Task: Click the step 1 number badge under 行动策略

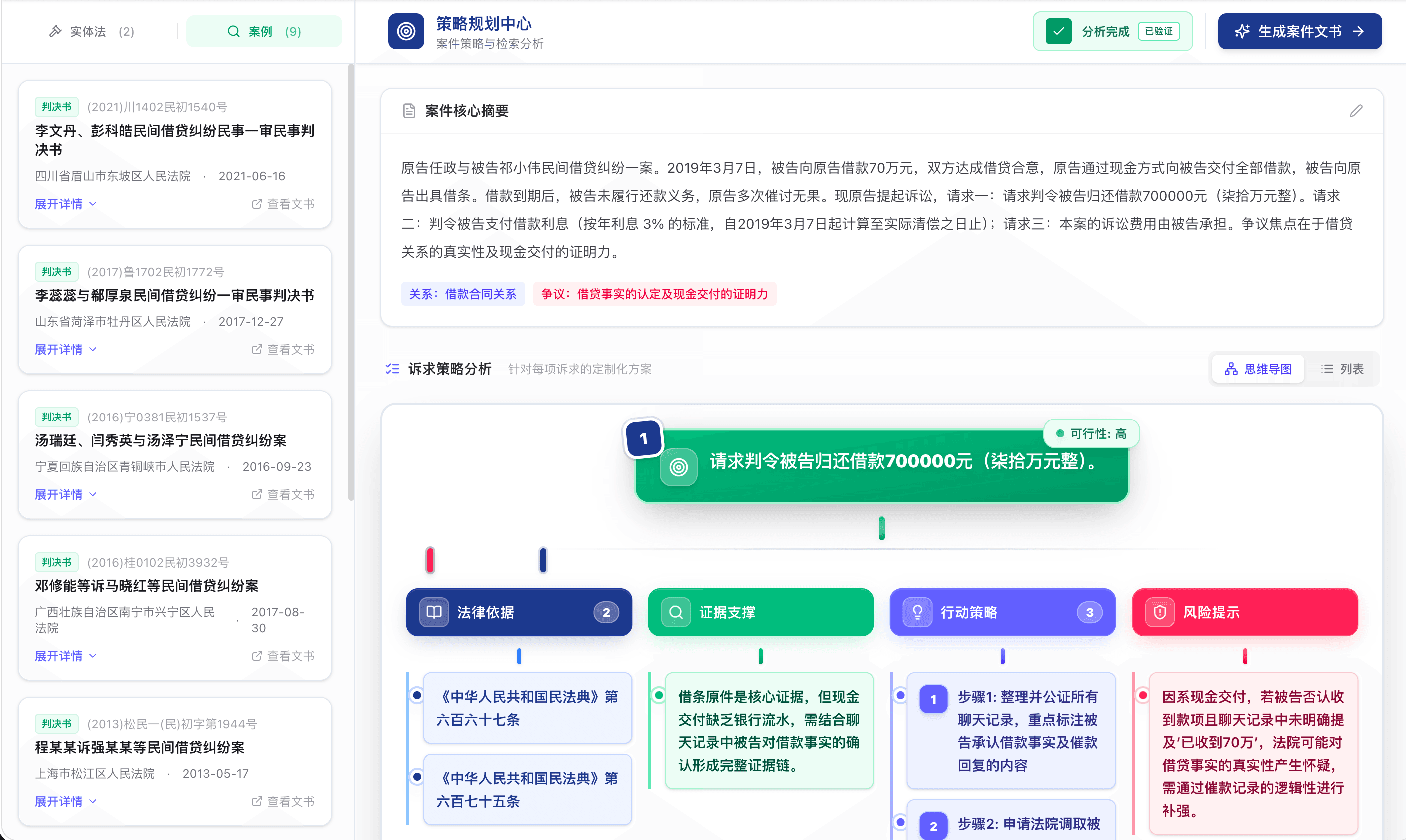Action: point(933,699)
